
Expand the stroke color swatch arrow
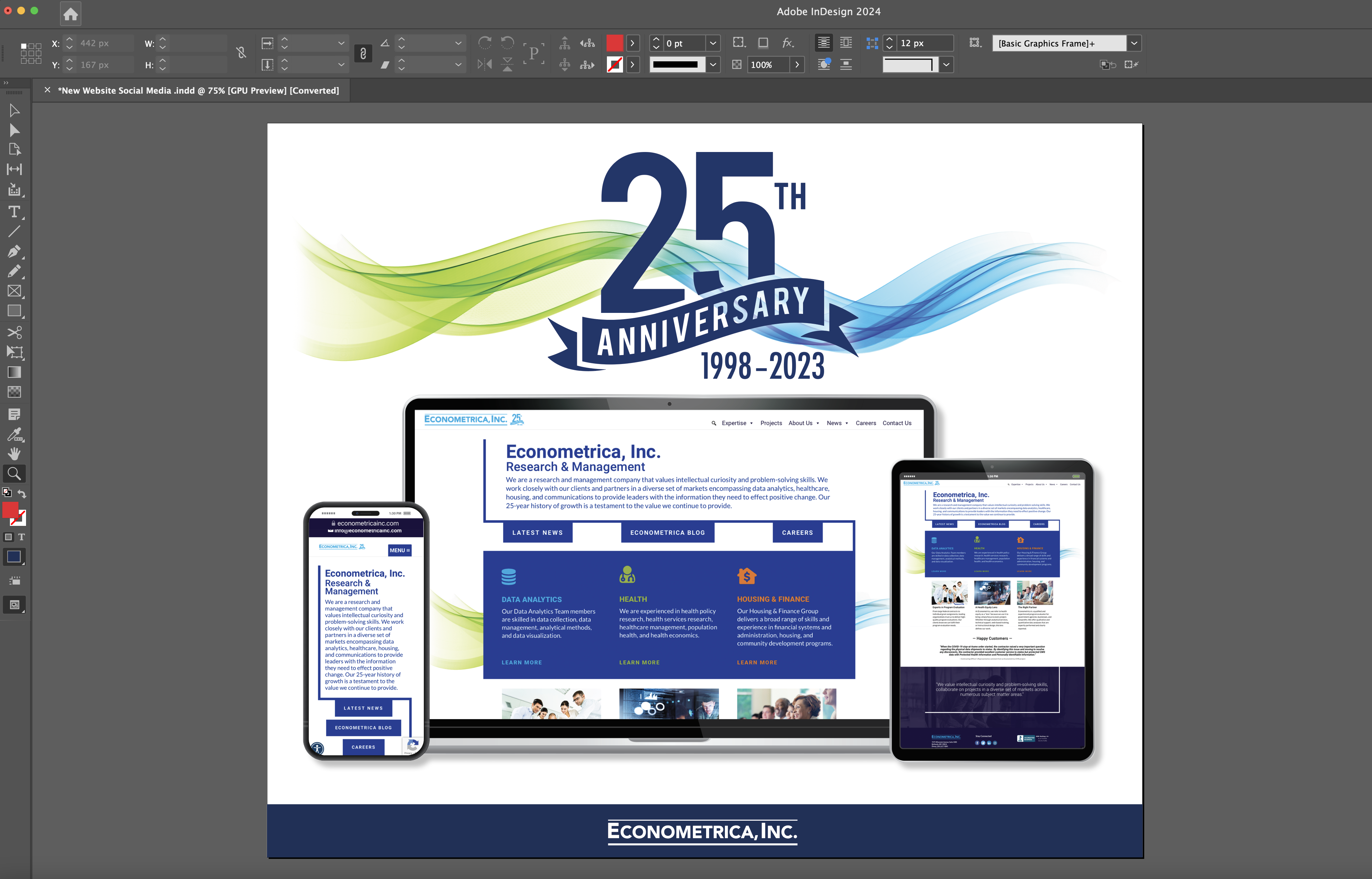(x=632, y=65)
